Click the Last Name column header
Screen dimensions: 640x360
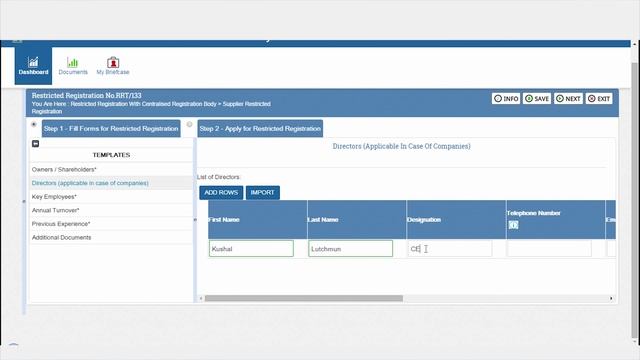pos(357,220)
